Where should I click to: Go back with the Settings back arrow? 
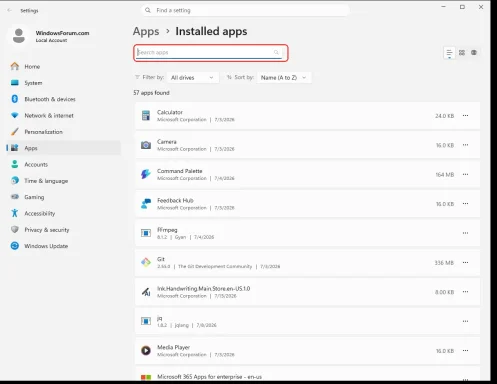[x=9, y=10]
